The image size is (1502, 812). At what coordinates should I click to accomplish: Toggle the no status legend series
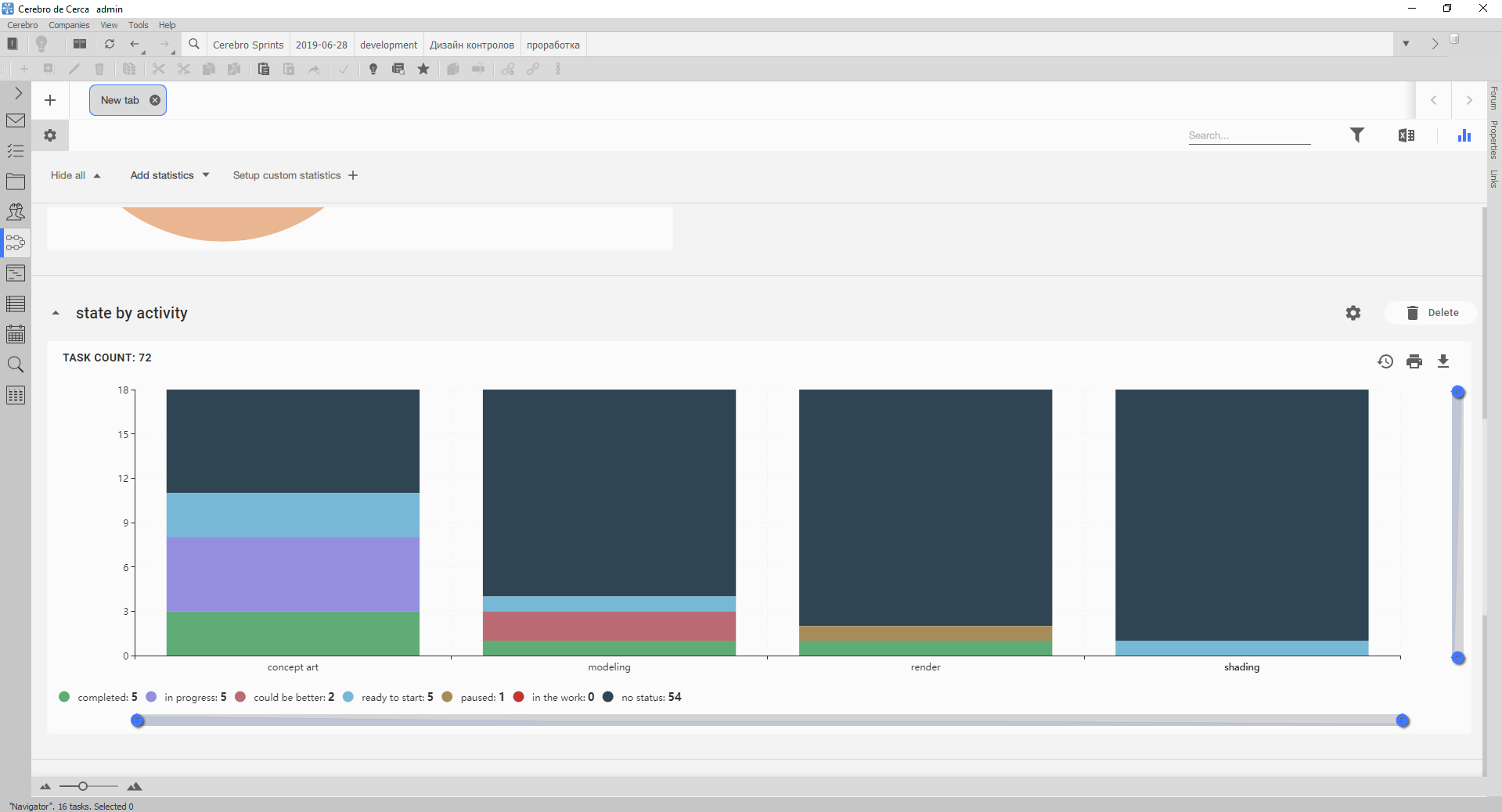pyautogui.click(x=642, y=697)
